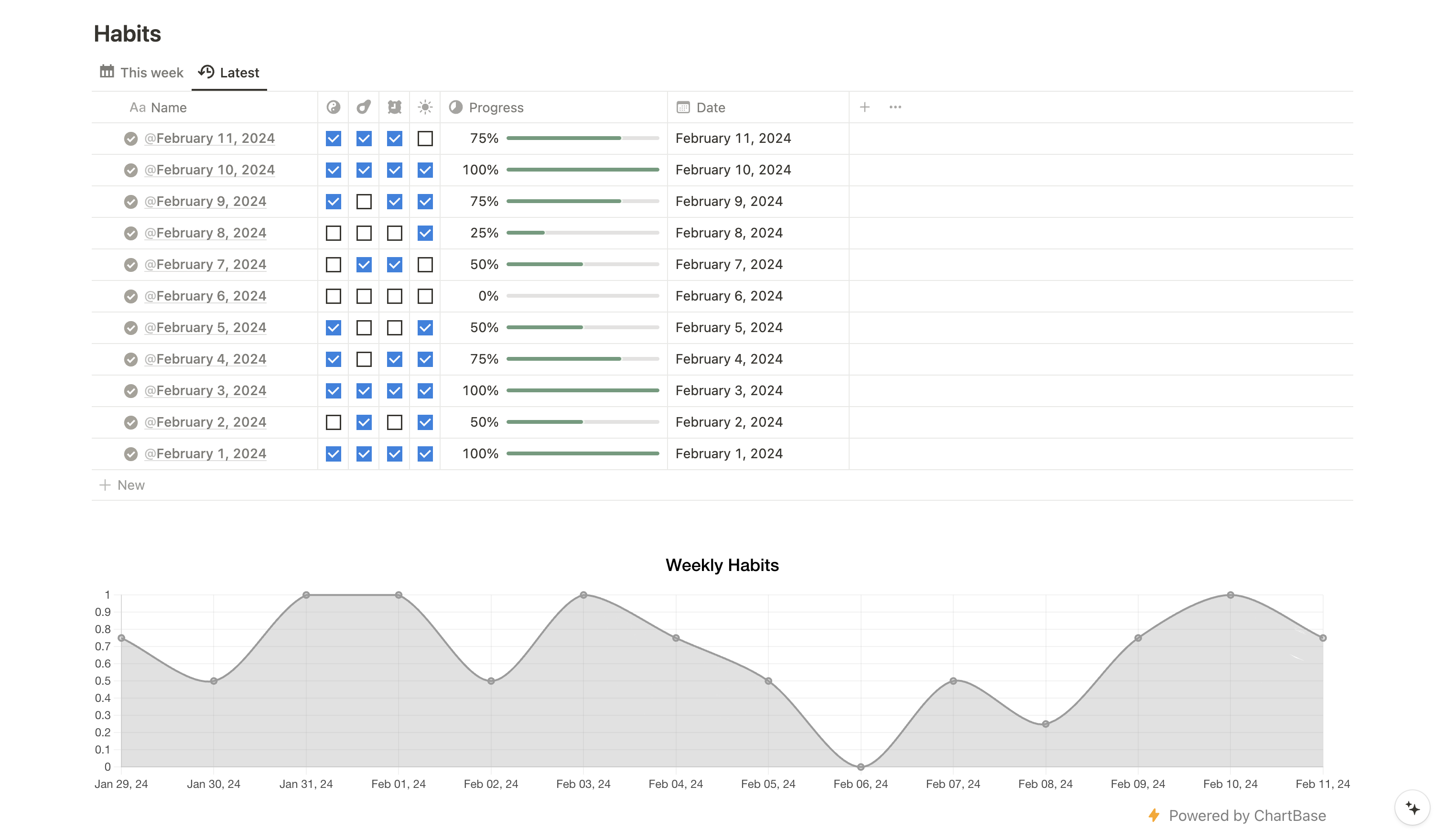Click the alarm clock column header icon
1445x840 pixels.
coord(395,107)
